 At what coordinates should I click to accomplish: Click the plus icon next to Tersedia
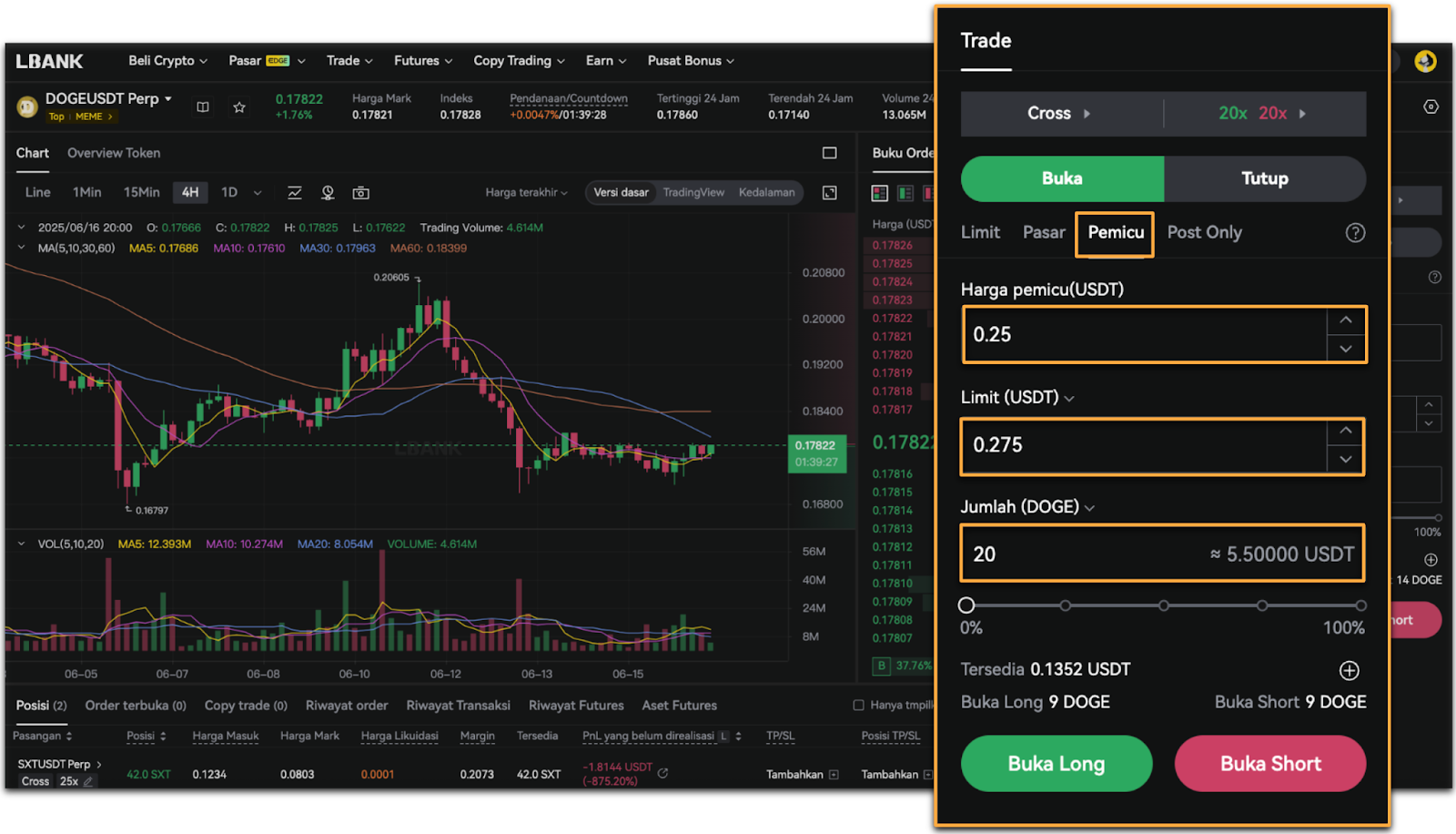[1349, 671]
